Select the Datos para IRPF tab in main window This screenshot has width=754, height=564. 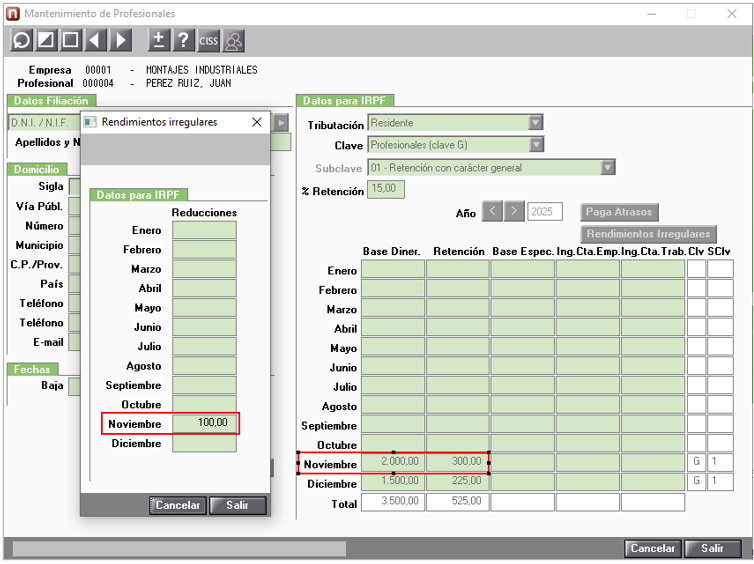(x=345, y=100)
